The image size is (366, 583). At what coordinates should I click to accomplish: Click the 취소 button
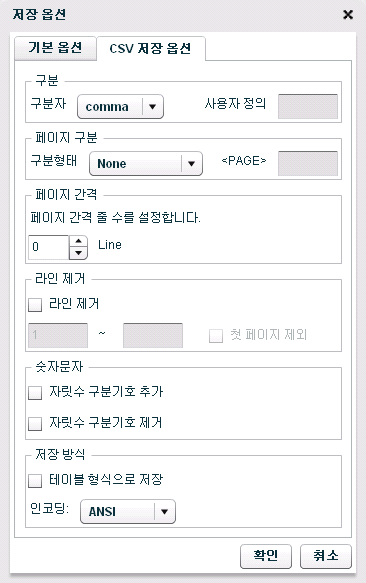(325, 556)
